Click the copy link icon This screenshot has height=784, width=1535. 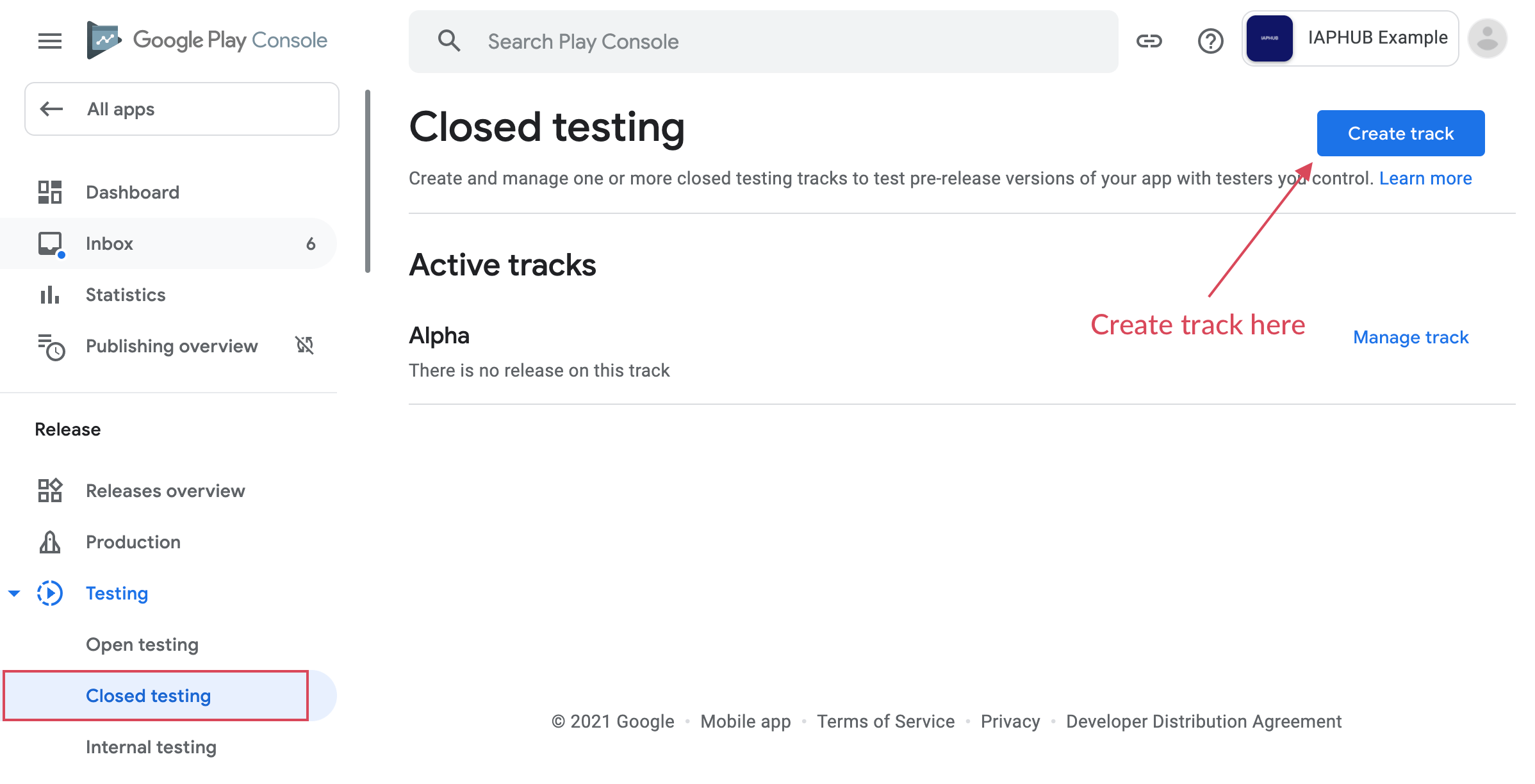coord(1149,42)
